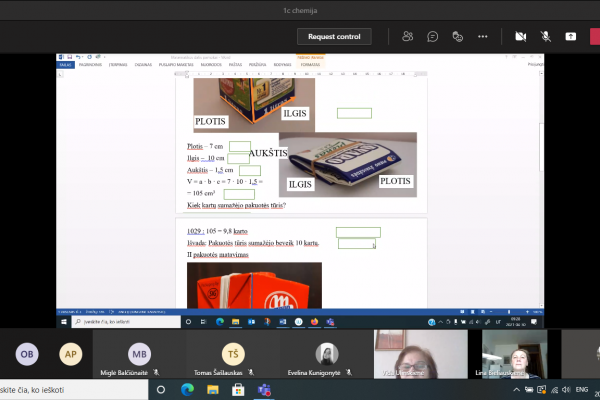600x400 pixels.
Task: Click zoom out minus in Word status bar
Action: (x=491, y=312)
